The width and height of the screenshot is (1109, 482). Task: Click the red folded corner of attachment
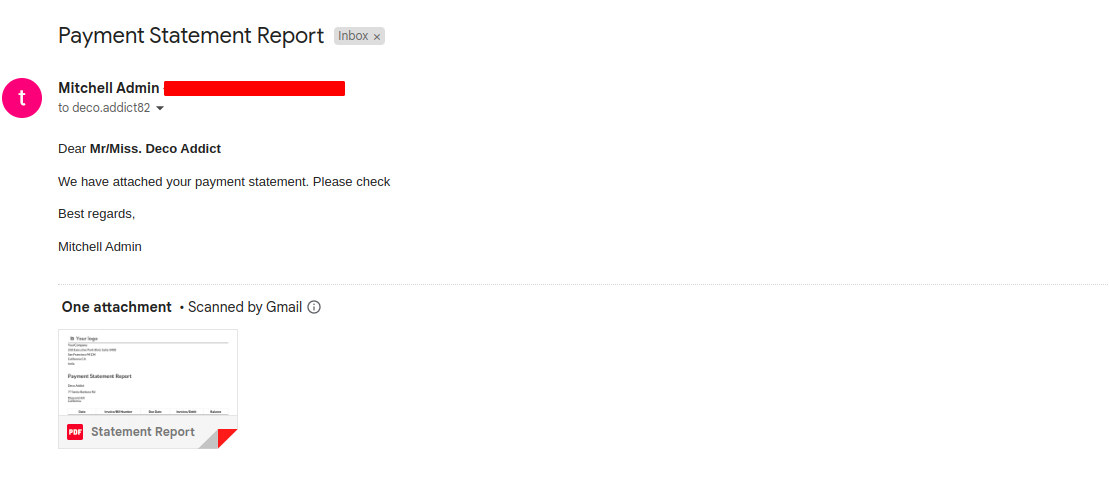click(x=228, y=438)
